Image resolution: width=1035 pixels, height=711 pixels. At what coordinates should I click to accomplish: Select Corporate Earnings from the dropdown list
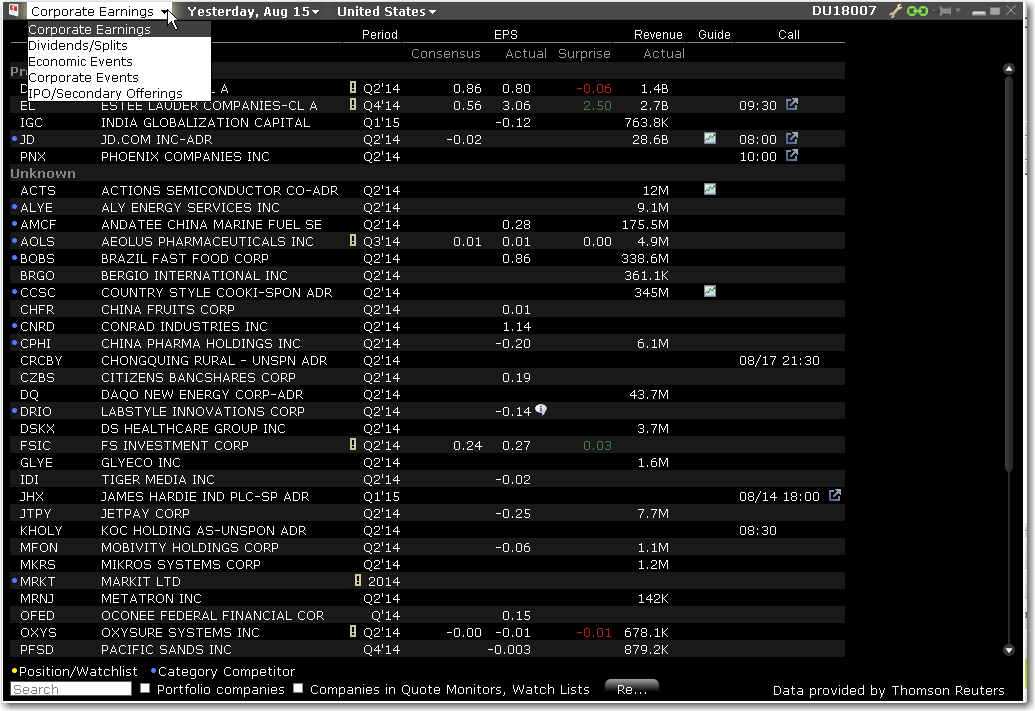(119, 30)
